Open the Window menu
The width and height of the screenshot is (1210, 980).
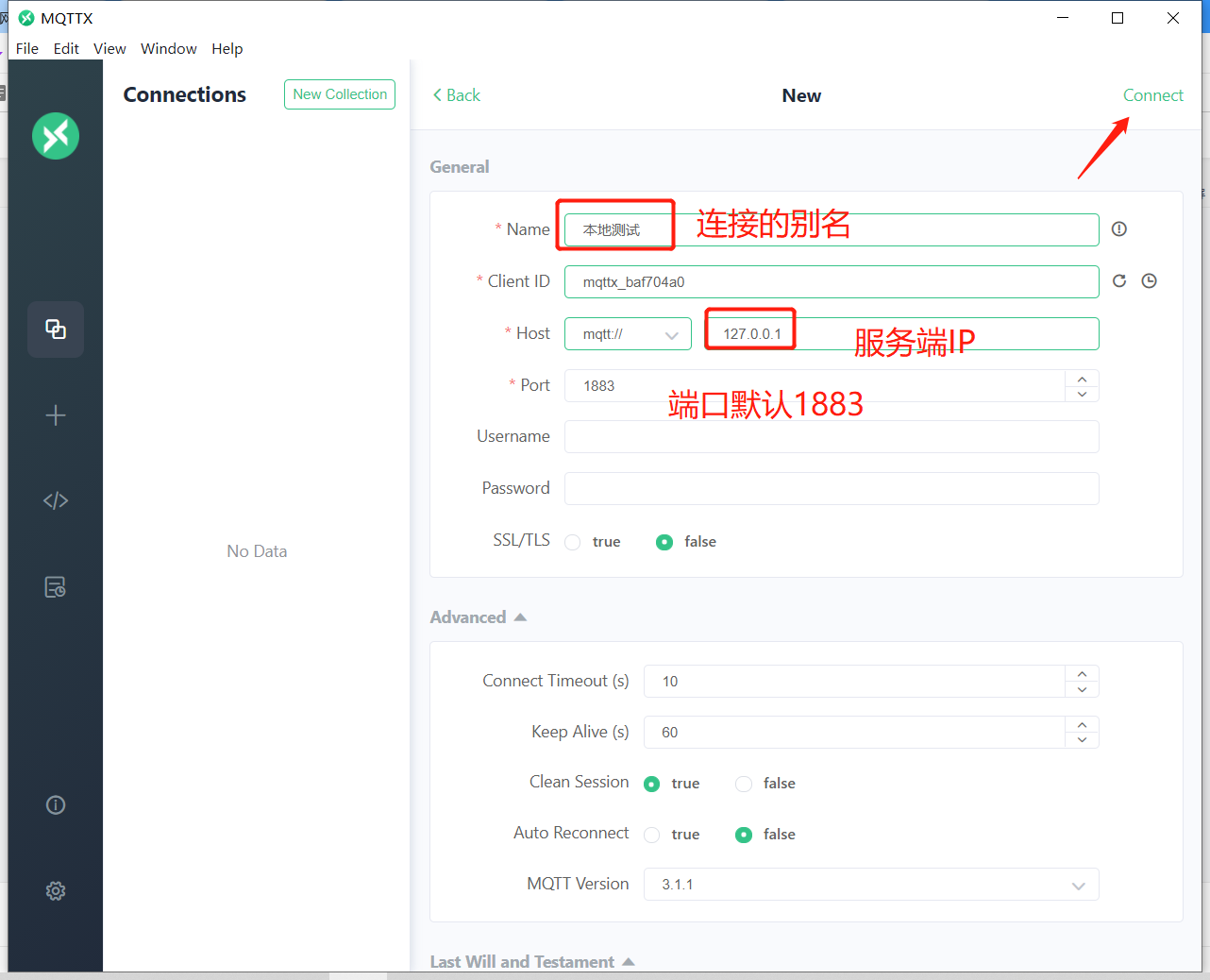pyautogui.click(x=169, y=48)
